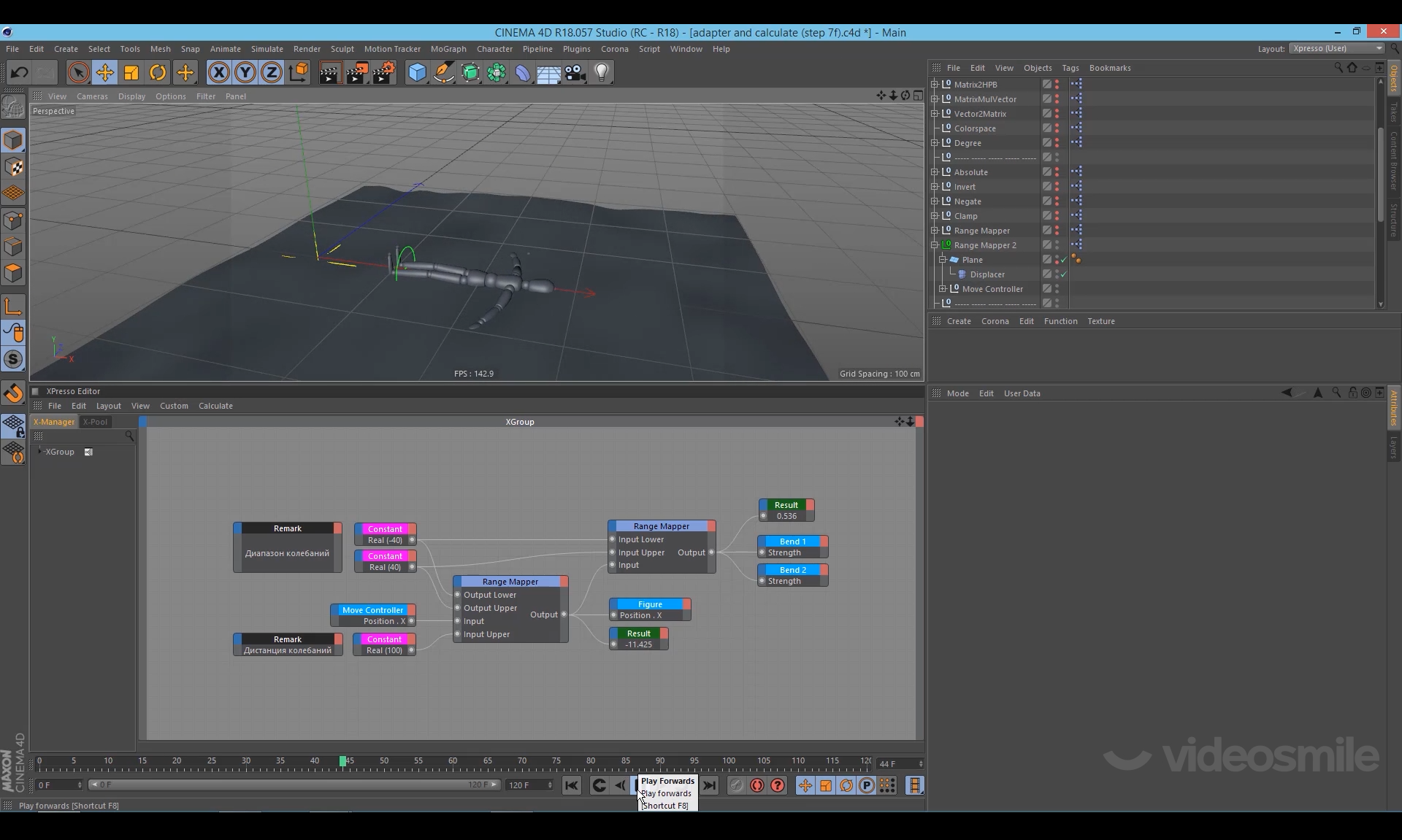Image resolution: width=1402 pixels, height=840 pixels.
Task: Add a Cube primitive object
Action: (x=417, y=72)
